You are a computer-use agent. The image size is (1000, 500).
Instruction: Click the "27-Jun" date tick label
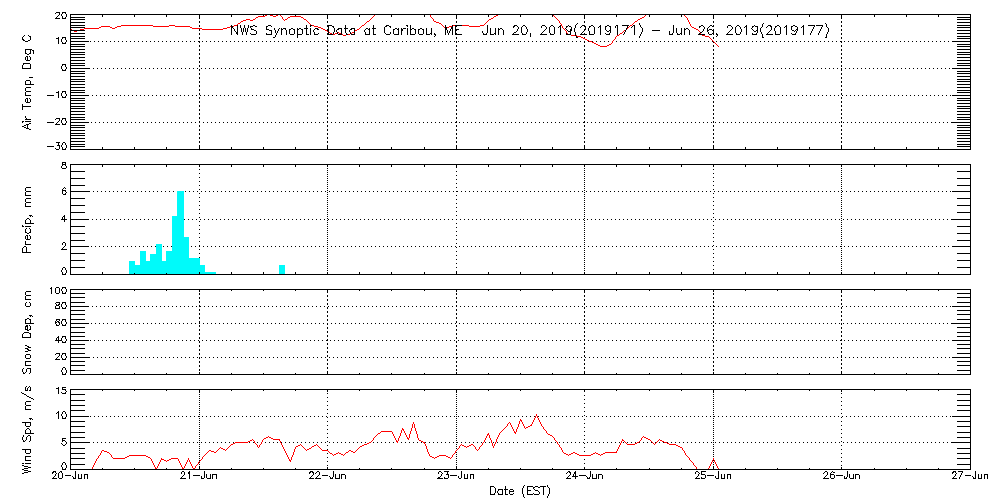coord(970,478)
